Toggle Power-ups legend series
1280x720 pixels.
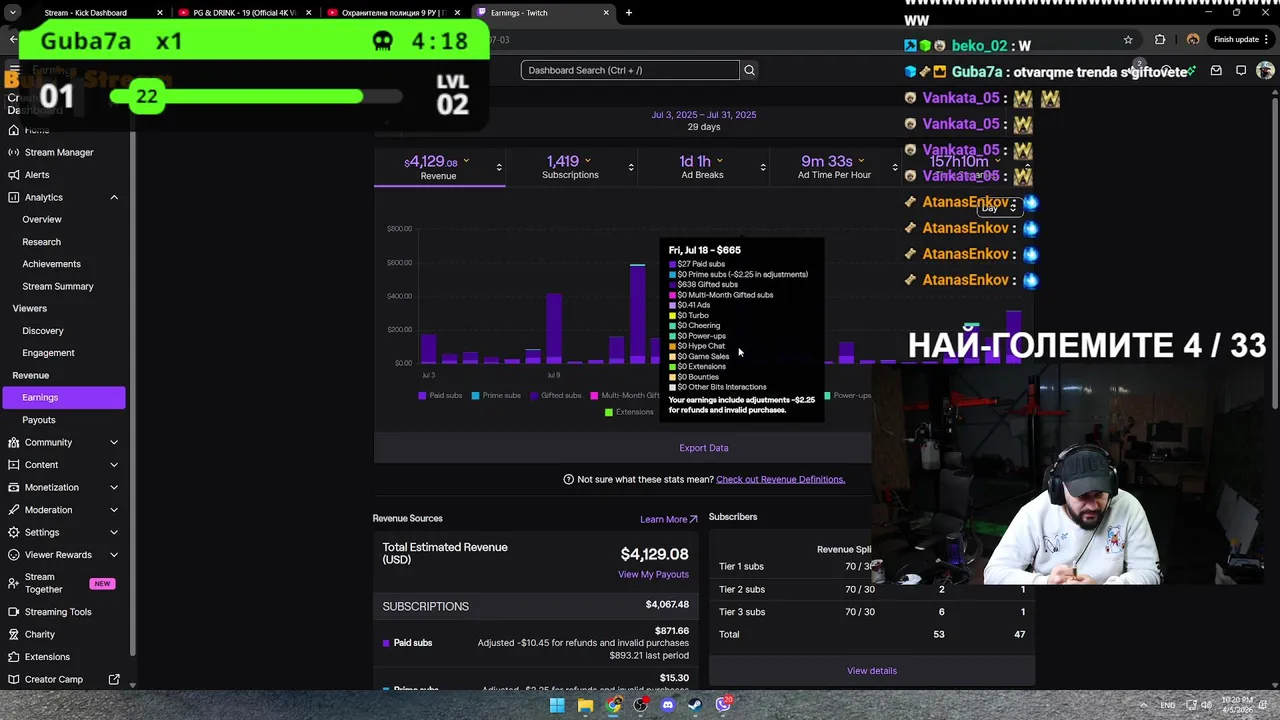click(x=847, y=395)
